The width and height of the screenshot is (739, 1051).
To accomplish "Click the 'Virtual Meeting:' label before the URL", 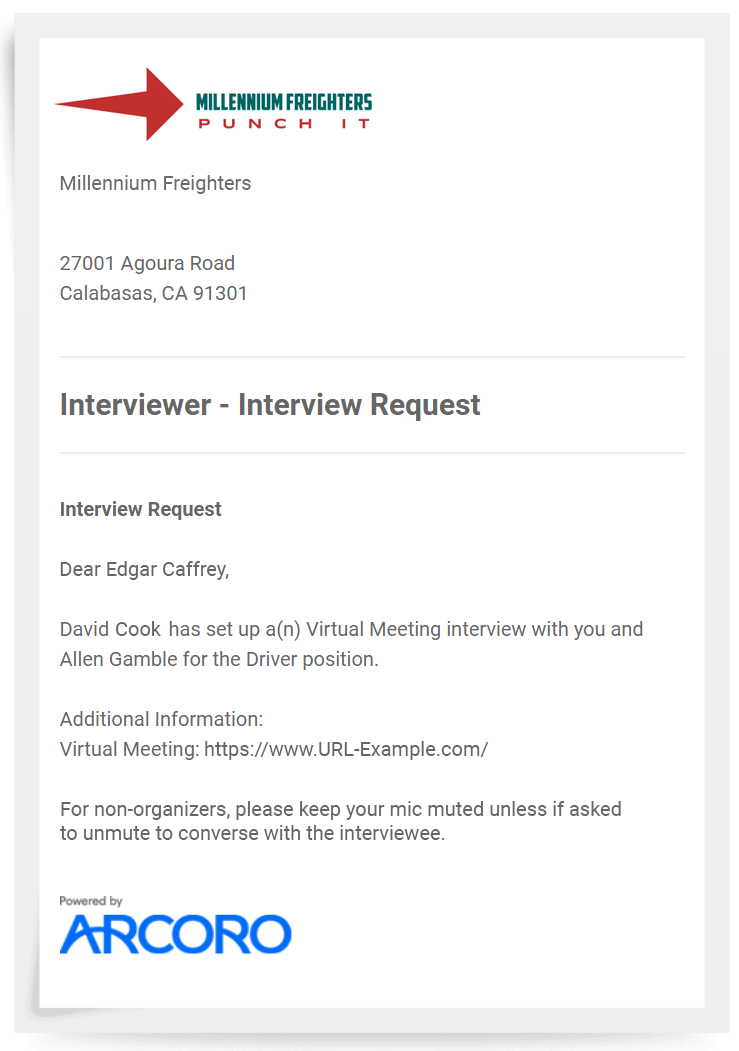I will [x=130, y=749].
